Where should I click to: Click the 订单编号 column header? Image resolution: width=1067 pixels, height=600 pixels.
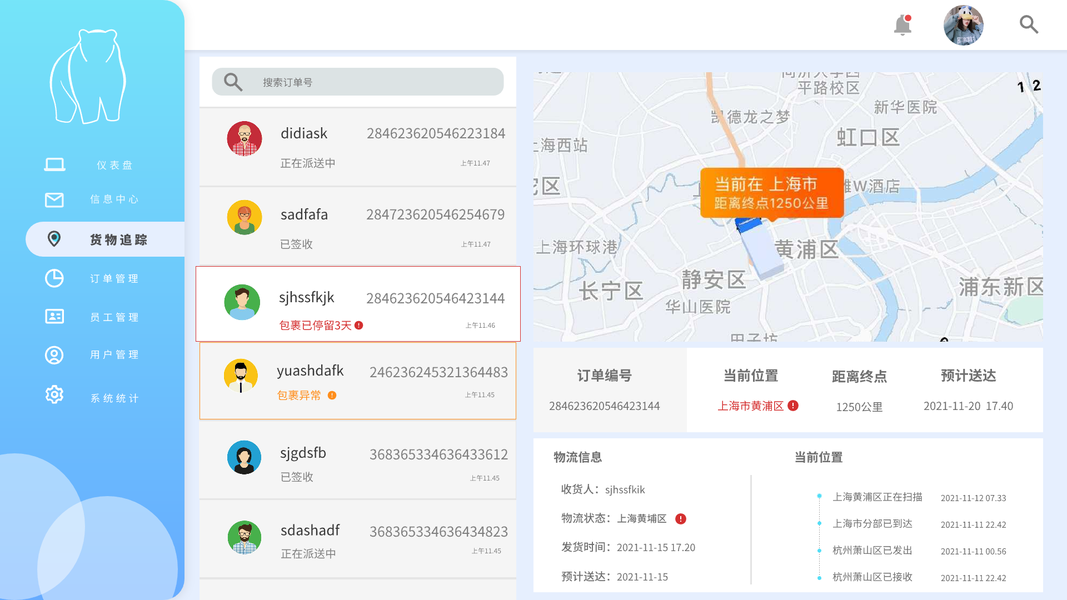point(604,376)
